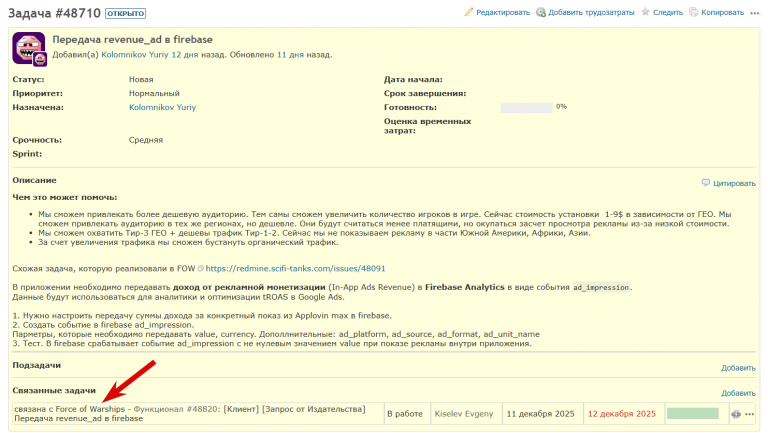Click the Следить link

668,12
